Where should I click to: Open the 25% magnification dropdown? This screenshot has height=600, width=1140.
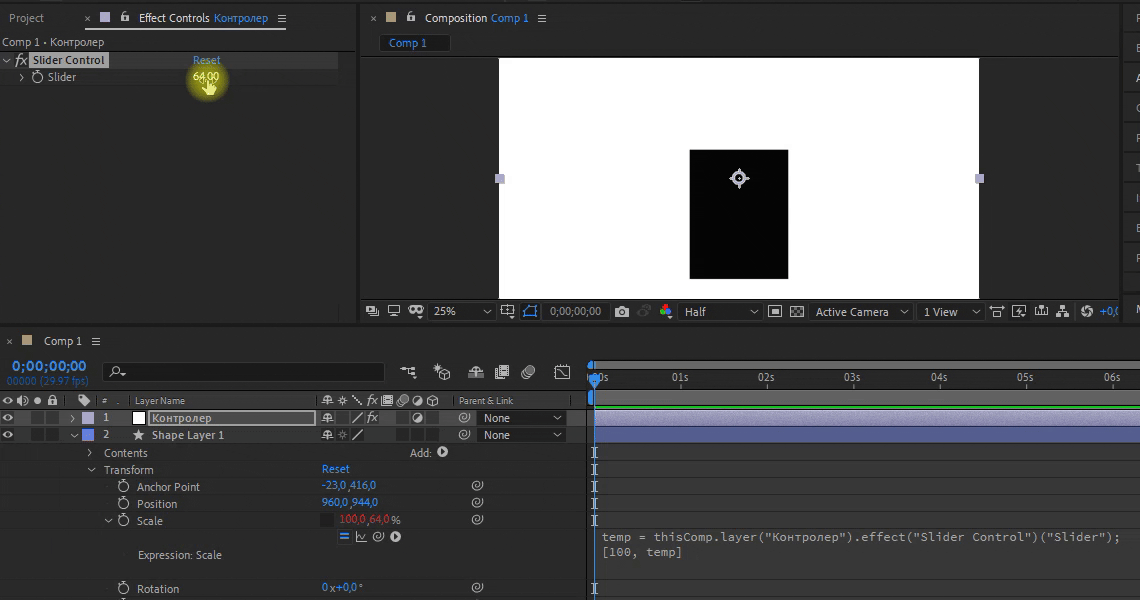[462, 311]
